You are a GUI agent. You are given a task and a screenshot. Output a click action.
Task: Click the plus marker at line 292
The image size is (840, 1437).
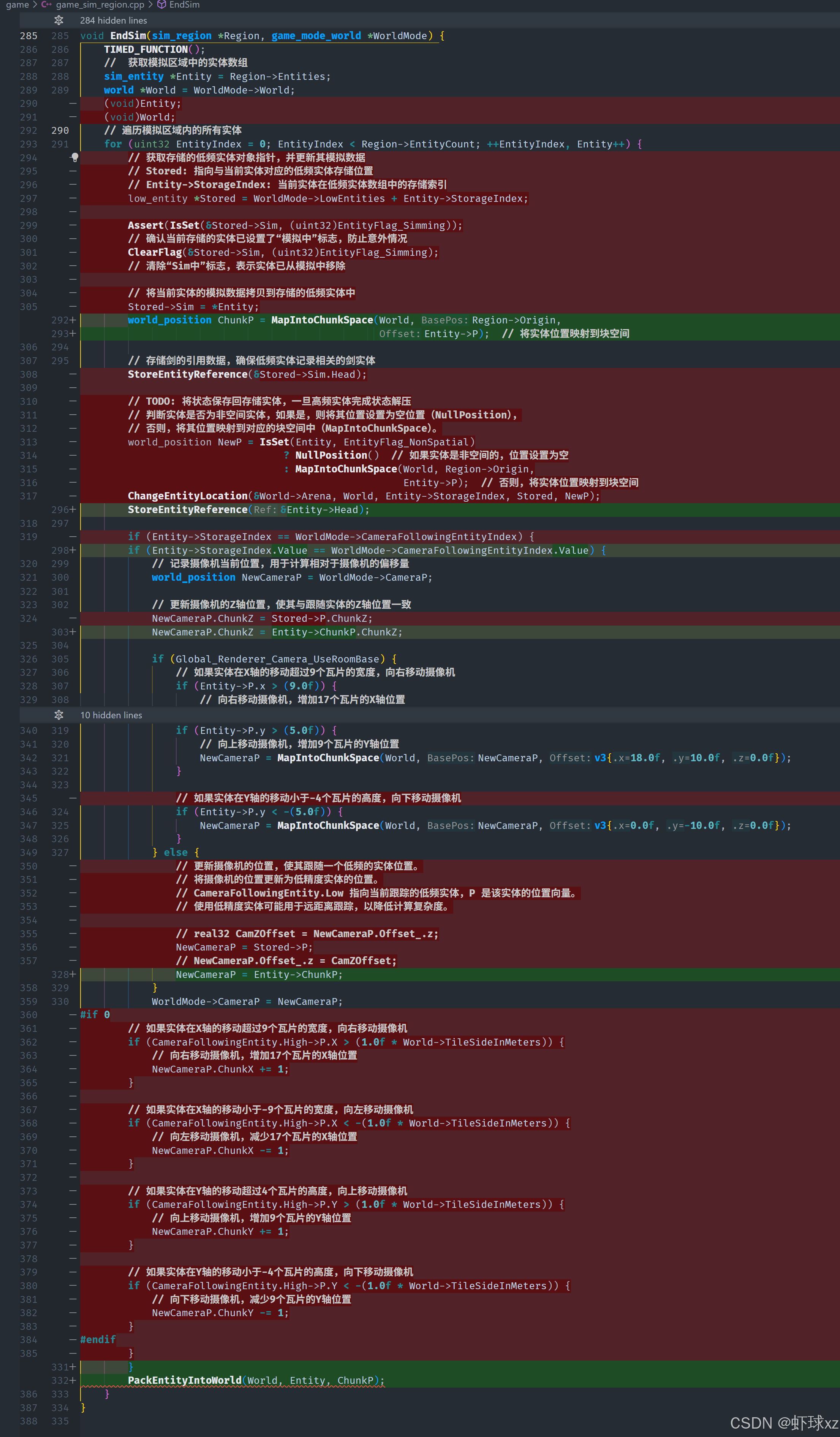[x=72, y=320]
